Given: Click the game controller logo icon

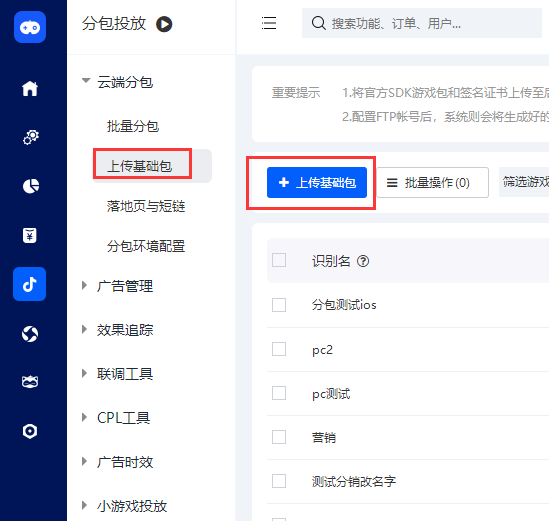Looking at the screenshot, I should tap(30, 27).
